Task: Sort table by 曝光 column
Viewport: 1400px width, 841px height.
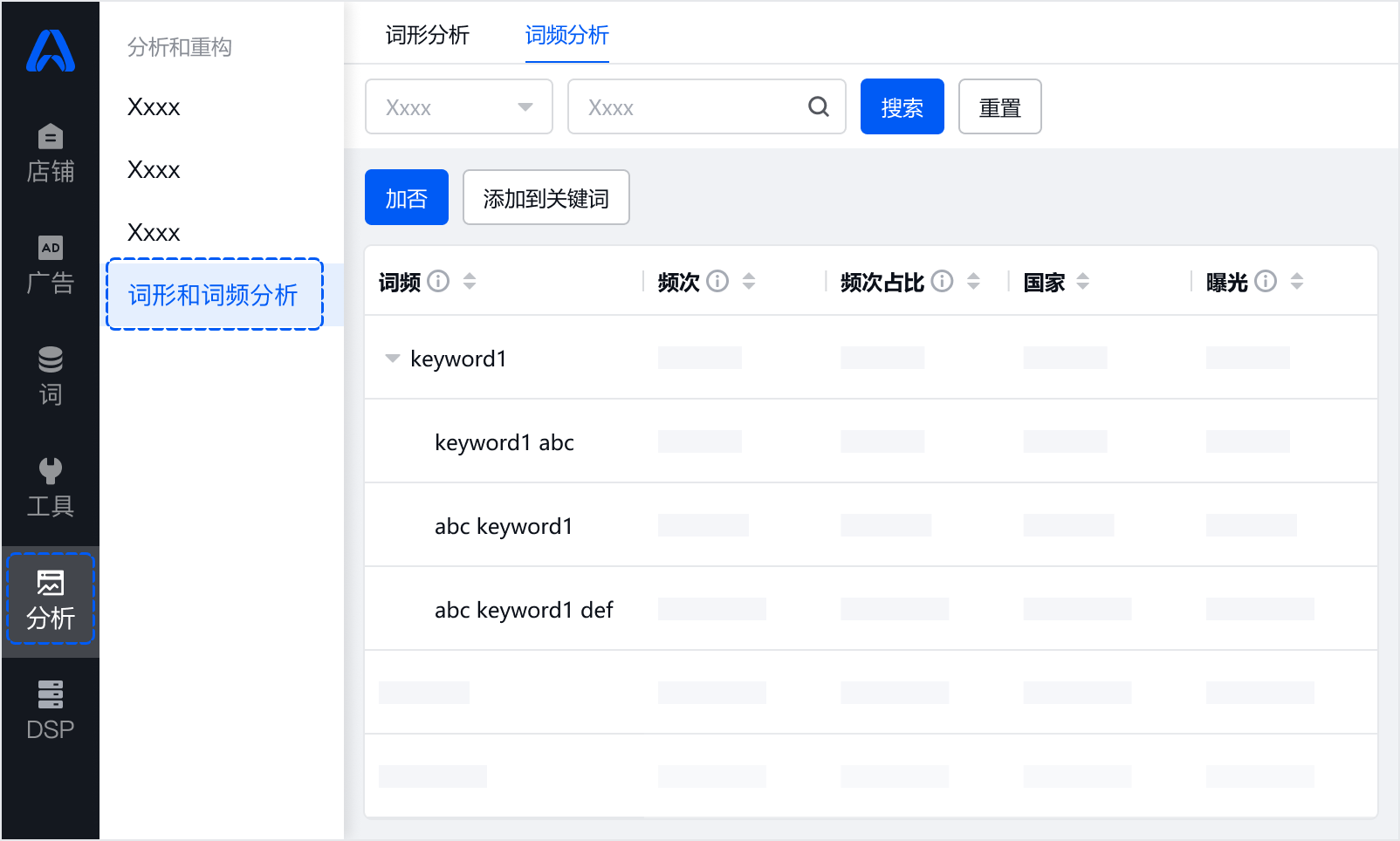Action: [x=1297, y=281]
